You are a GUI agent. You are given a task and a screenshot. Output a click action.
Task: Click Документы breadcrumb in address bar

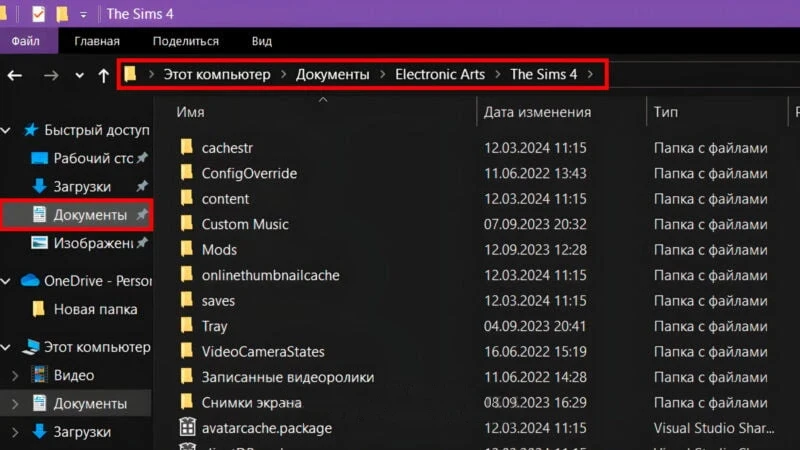click(x=333, y=74)
